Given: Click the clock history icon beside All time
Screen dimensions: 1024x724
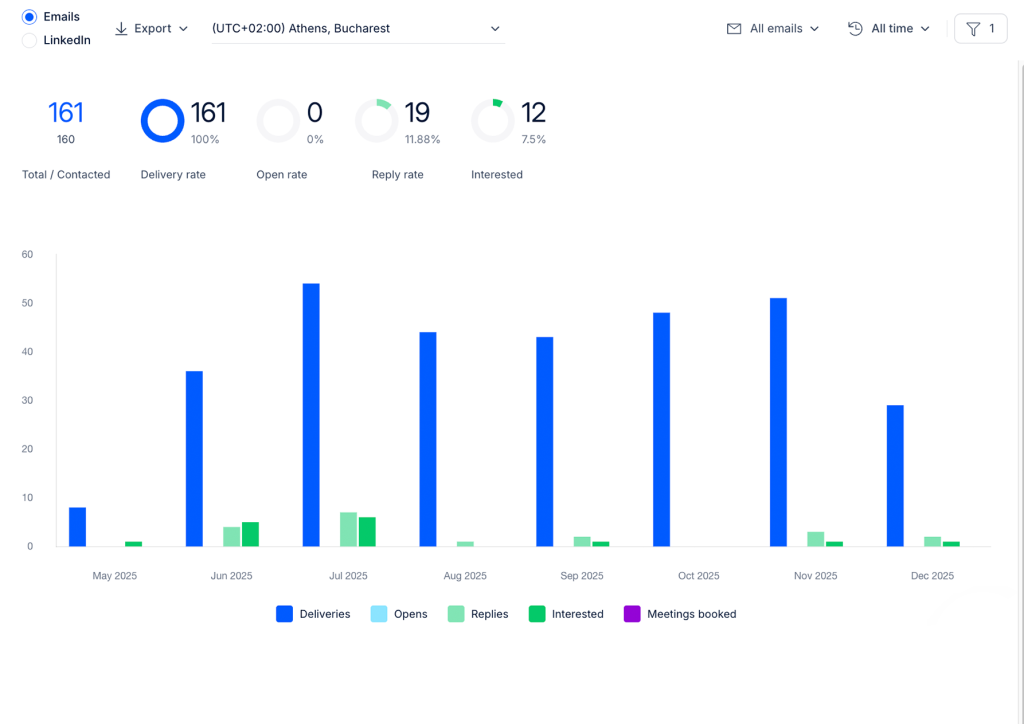Looking at the screenshot, I should [856, 29].
